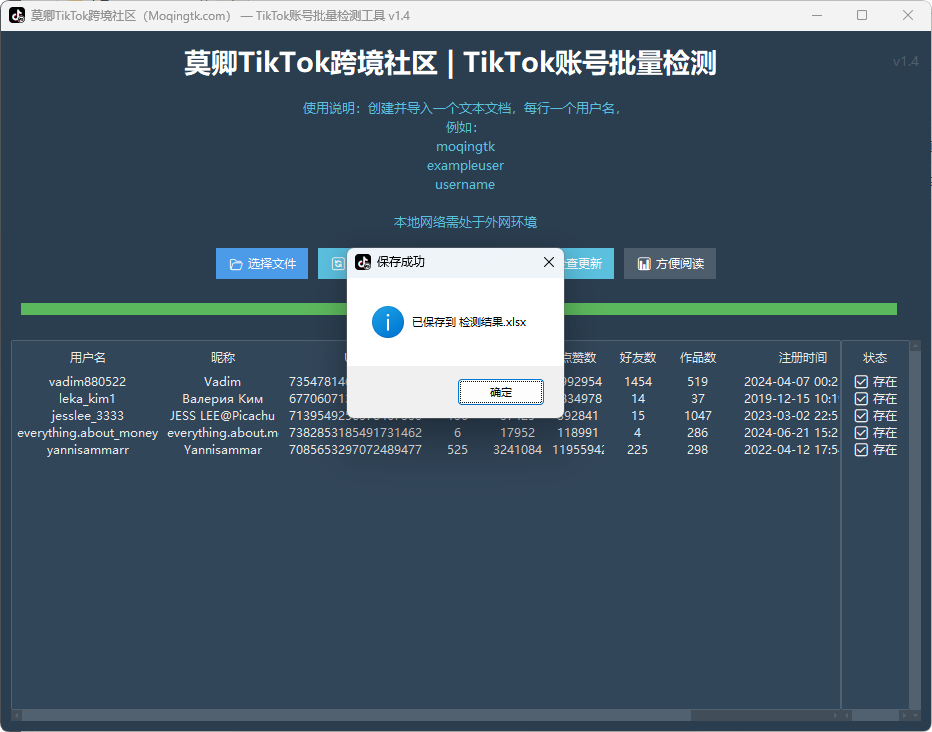This screenshot has height=732, width=932.
Task: Toggle the 存在 checkbox for yannisammarr
Action: pos(861,450)
